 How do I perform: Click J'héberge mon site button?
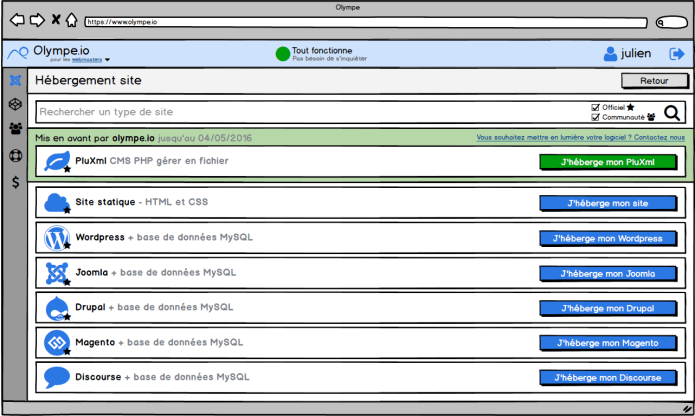608,203
